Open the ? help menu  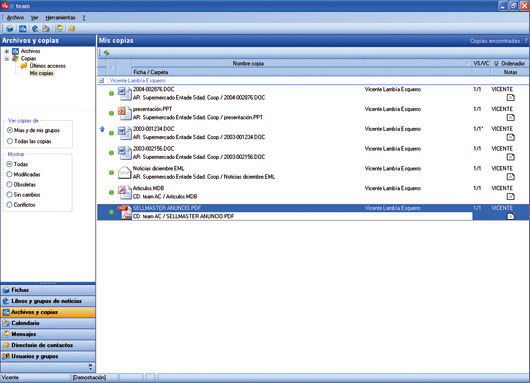84,18
